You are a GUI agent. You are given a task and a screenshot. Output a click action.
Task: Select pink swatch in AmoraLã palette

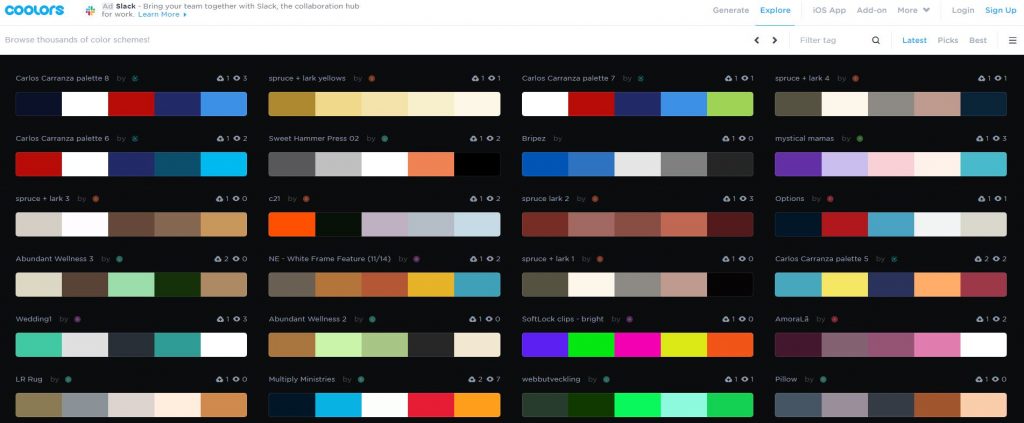[x=937, y=345]
